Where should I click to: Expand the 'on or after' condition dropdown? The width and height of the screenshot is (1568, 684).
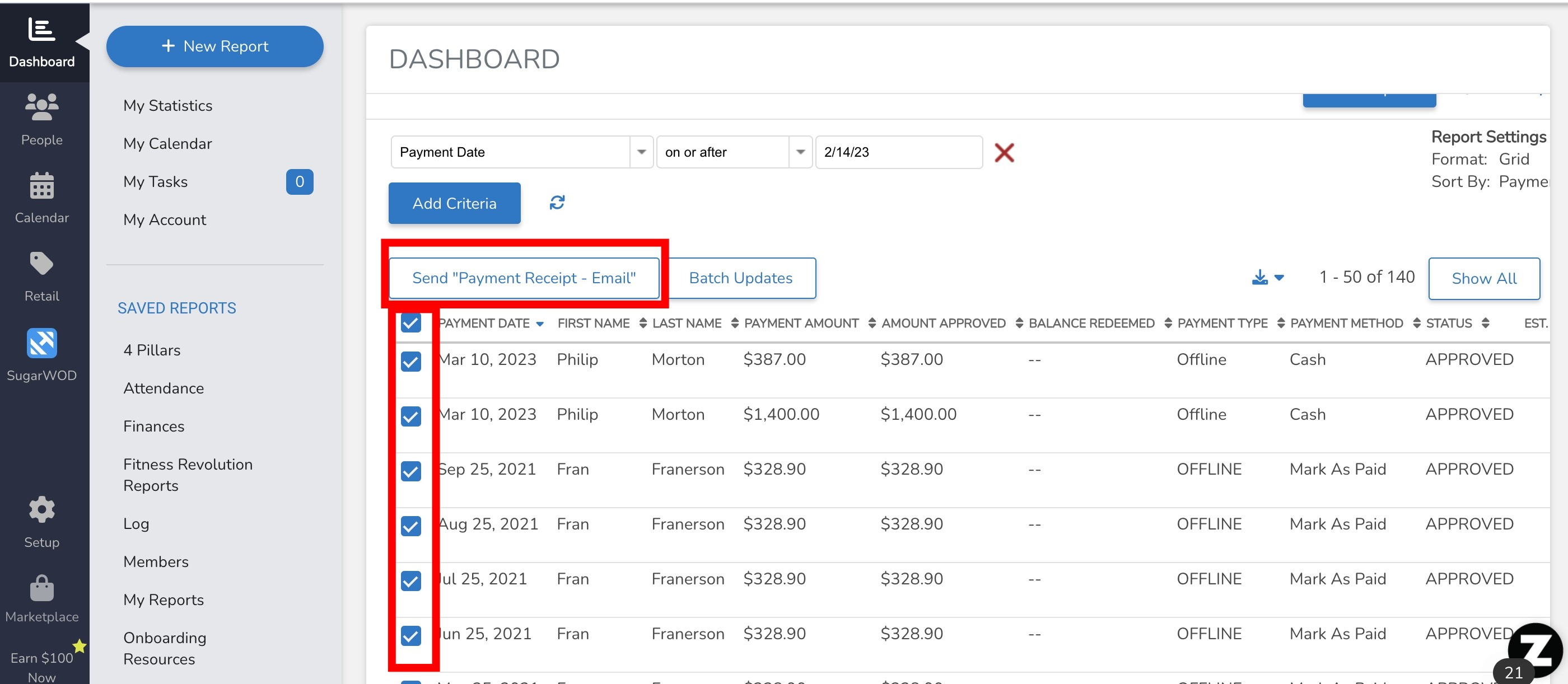click(800, 152)
